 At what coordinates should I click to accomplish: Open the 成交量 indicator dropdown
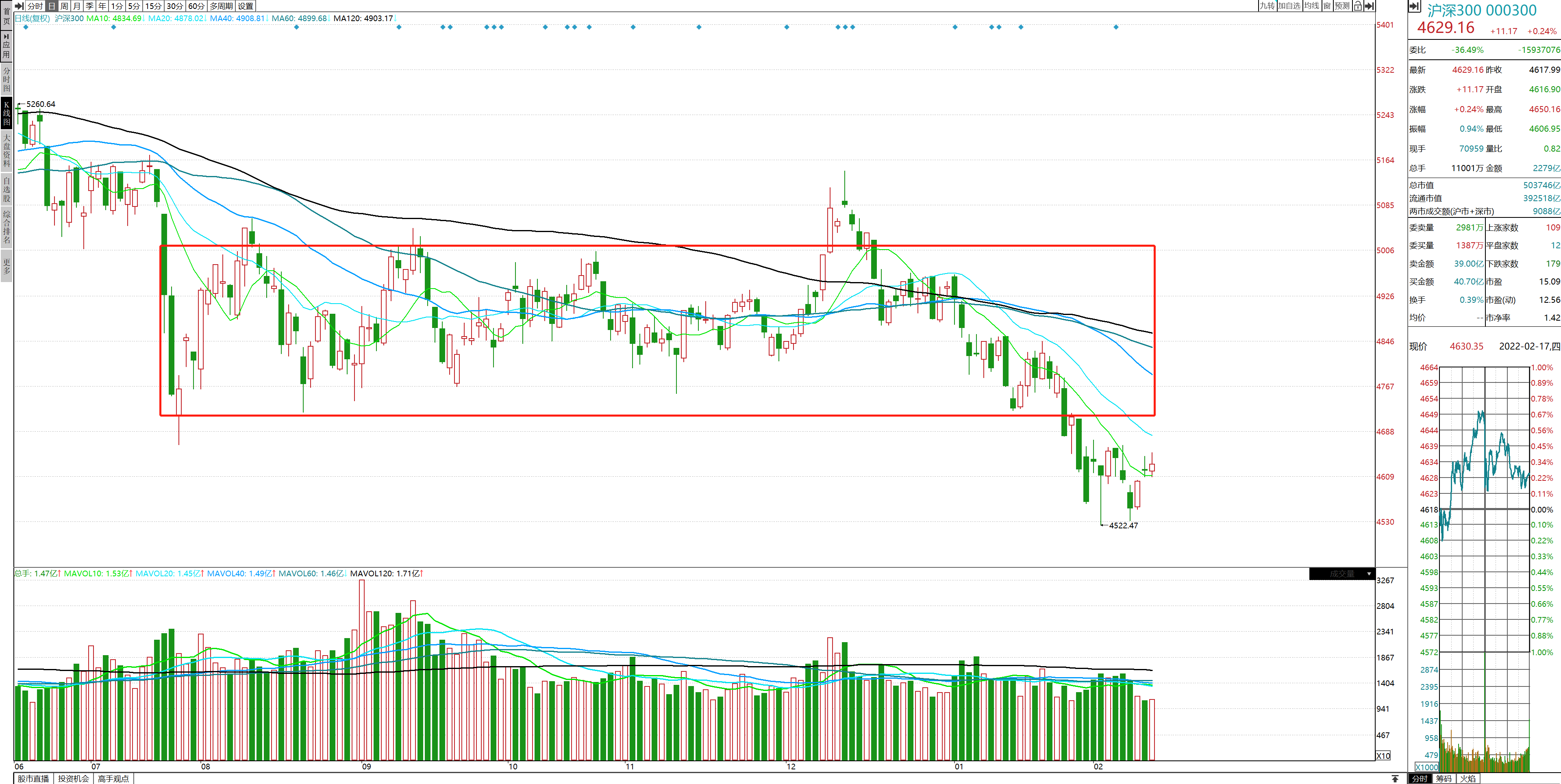click(x=1342, y=574)
